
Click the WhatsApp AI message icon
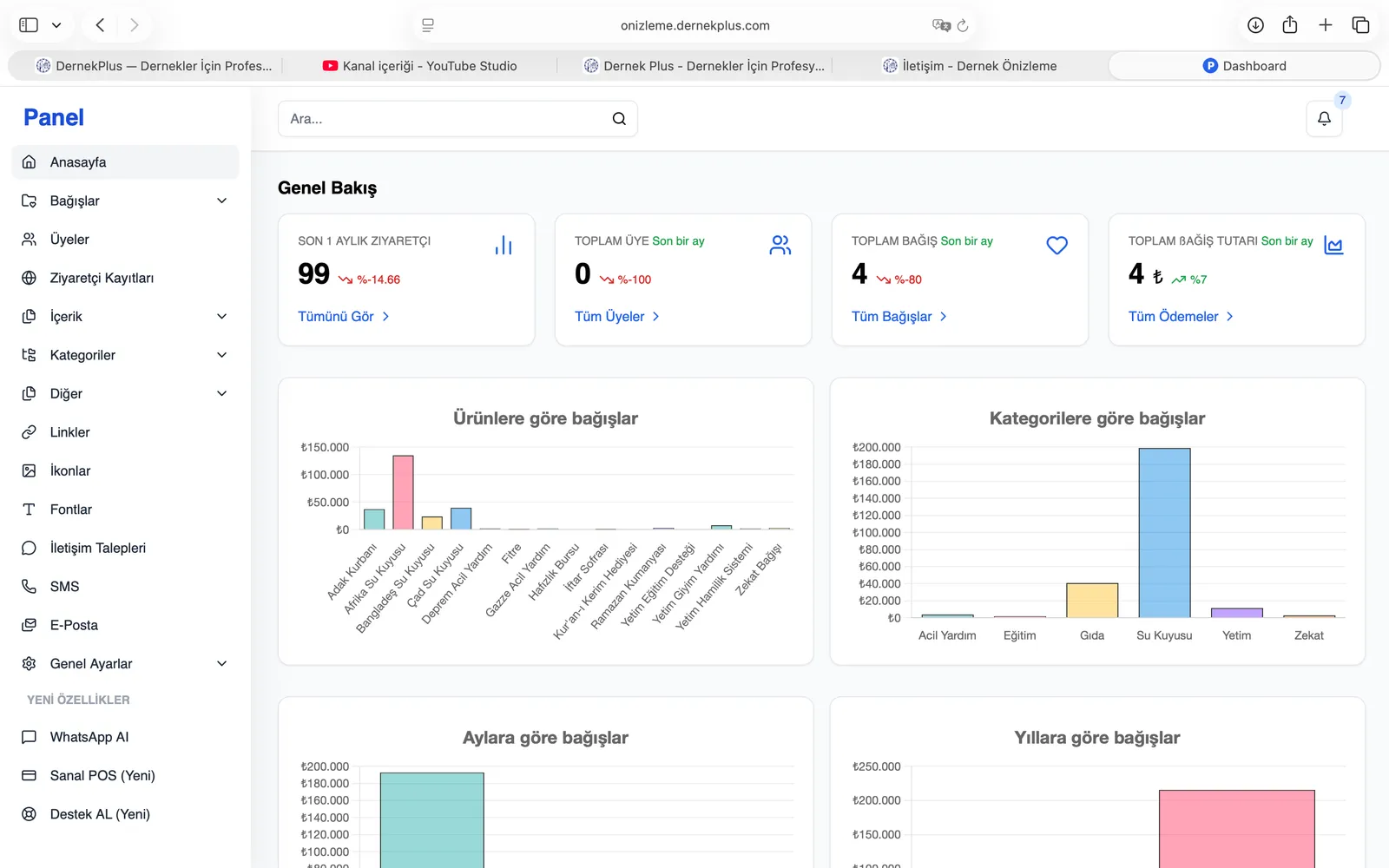pyautogui.click(x=29, y=737)
